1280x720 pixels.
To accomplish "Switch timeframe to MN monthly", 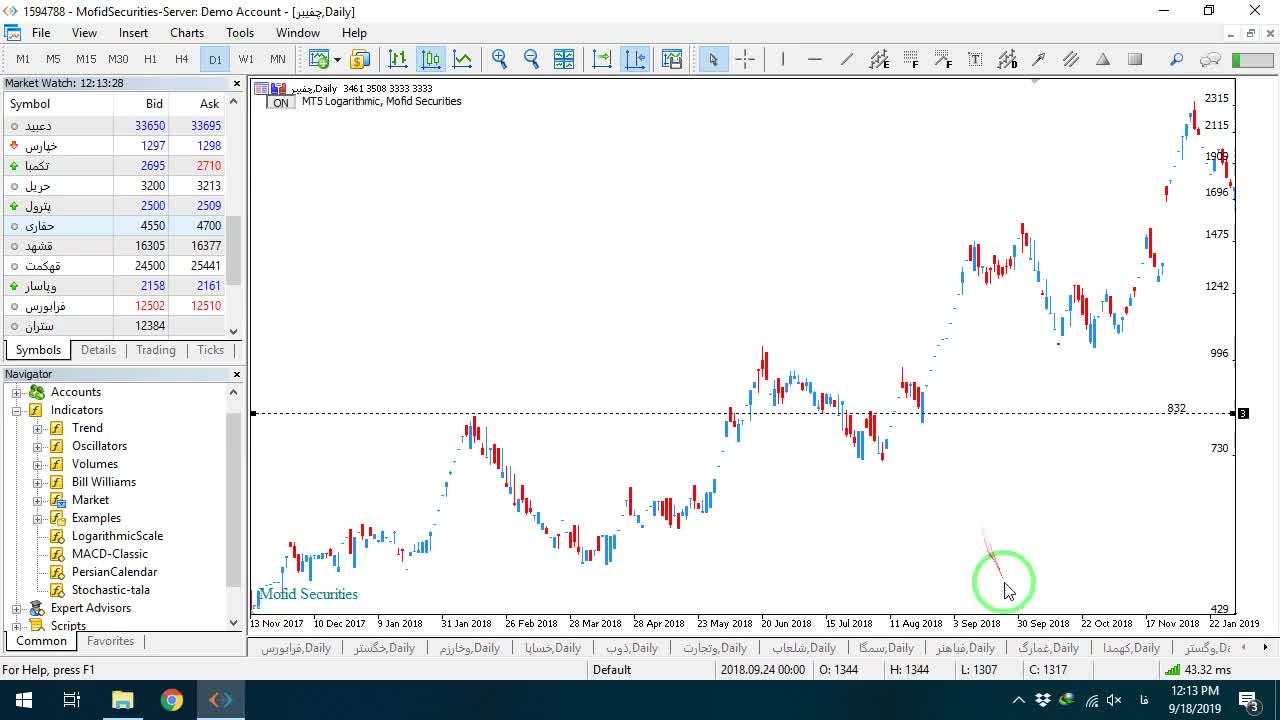I will click(x=278, y=59).
